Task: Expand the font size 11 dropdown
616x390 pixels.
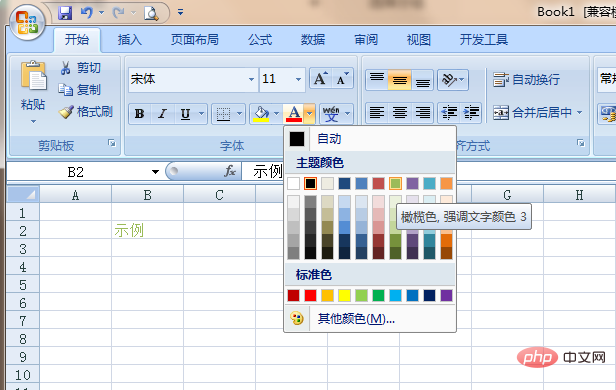Action: 298,79
